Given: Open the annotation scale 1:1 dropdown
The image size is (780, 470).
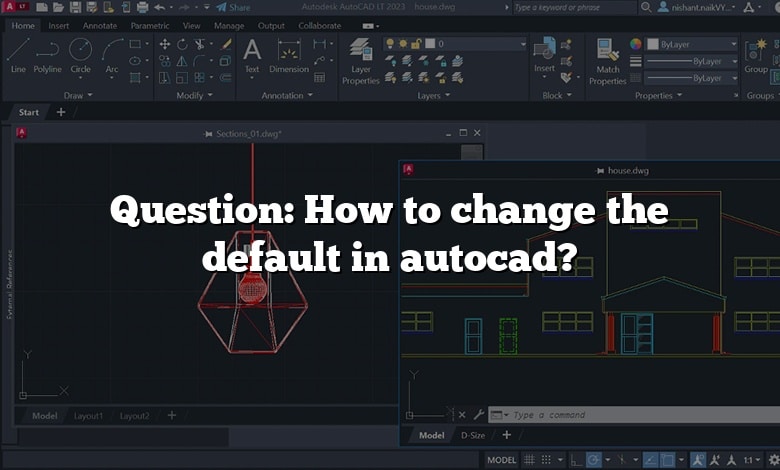Looking at the screenshot, I should (x=752, y=460).
